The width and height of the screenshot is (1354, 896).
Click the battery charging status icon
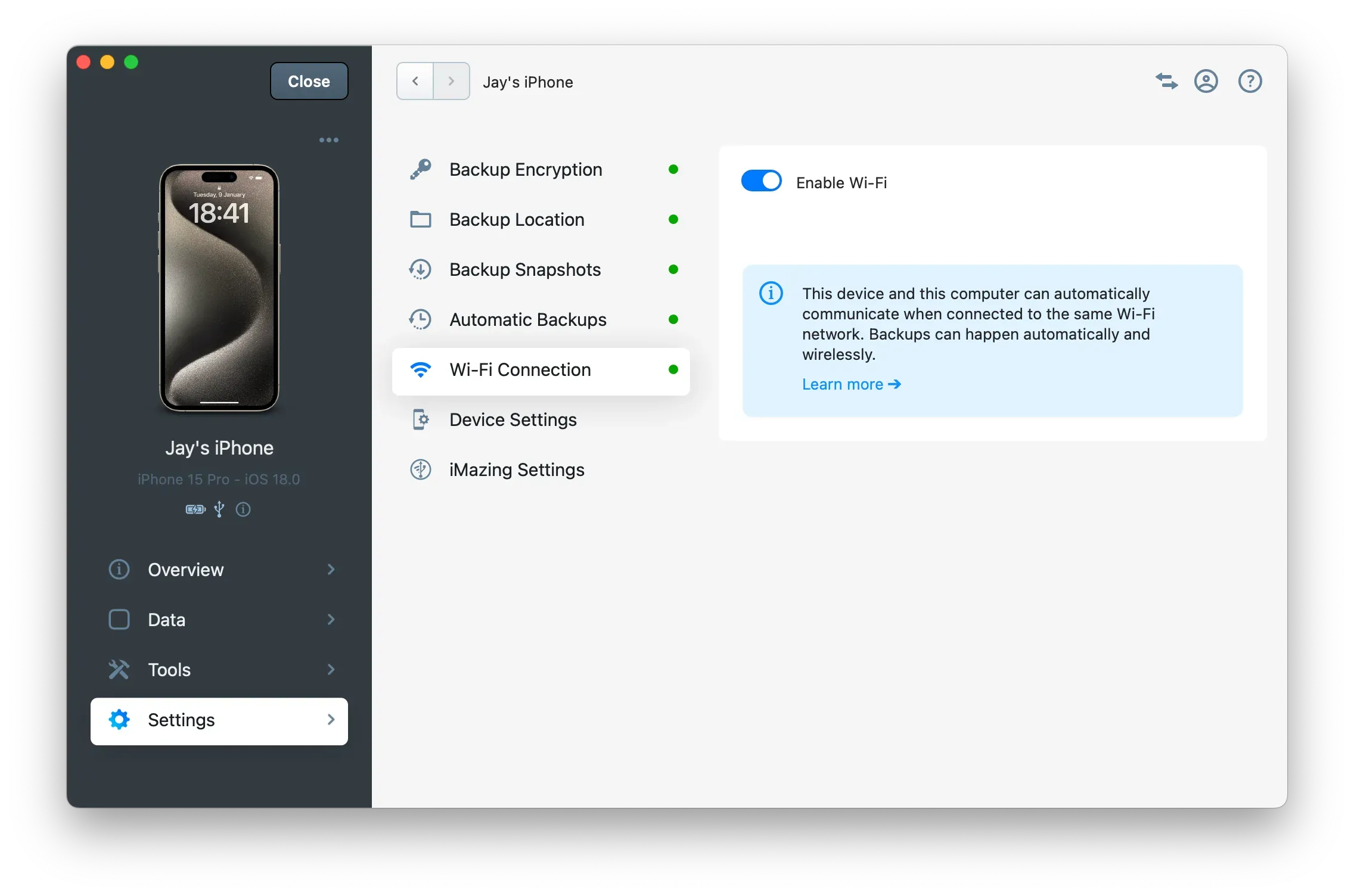(x=195, y=509)
